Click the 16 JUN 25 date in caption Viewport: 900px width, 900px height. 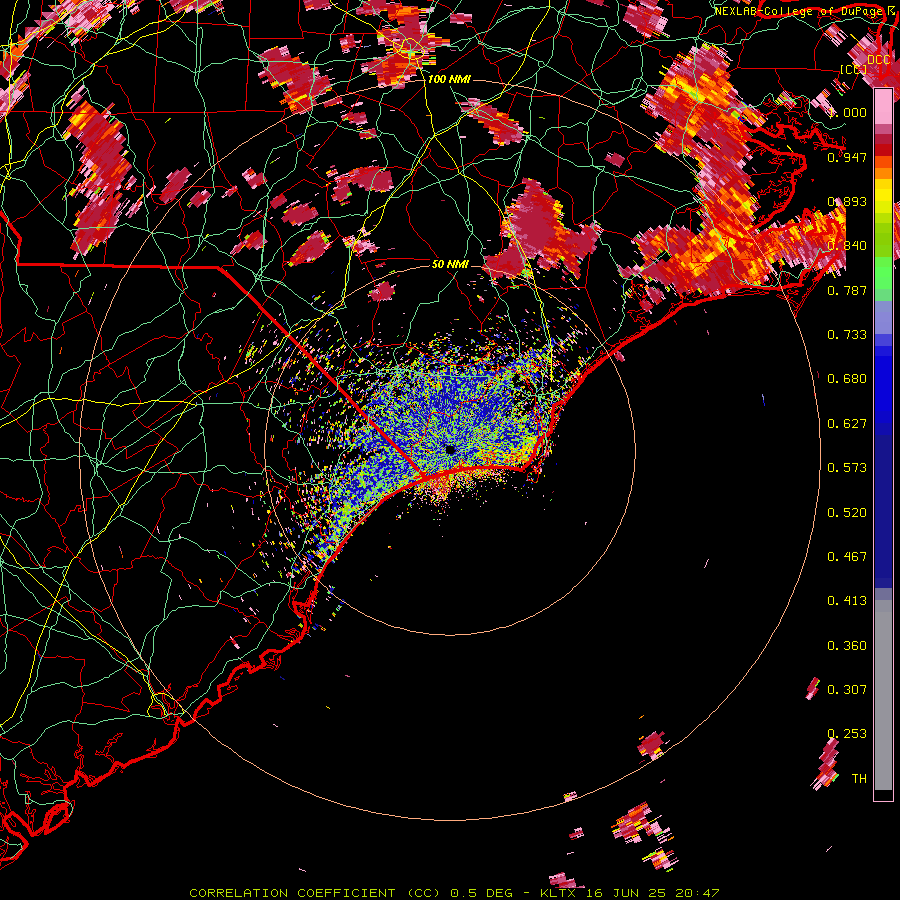click(x=626, y=893)
